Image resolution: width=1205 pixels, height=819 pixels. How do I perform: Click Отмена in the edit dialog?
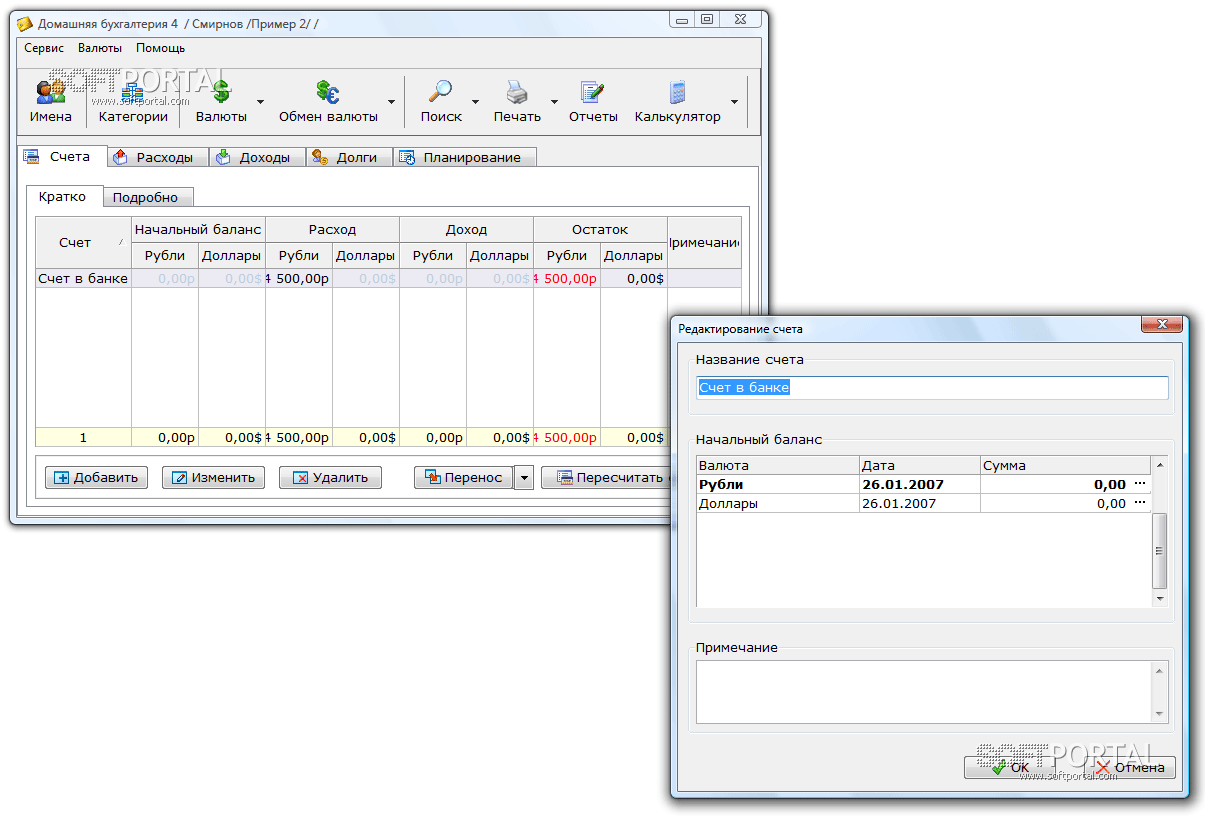click(x=1130, y=767)
